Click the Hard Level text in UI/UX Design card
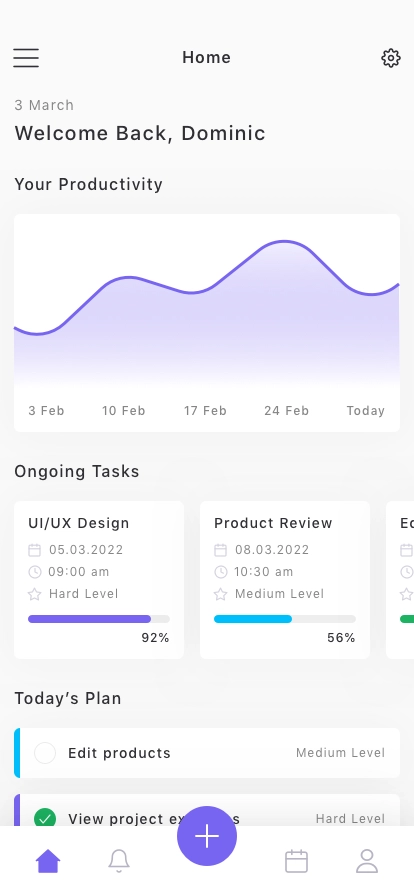Viewport: 414px width, 896px height. (83, 594)
